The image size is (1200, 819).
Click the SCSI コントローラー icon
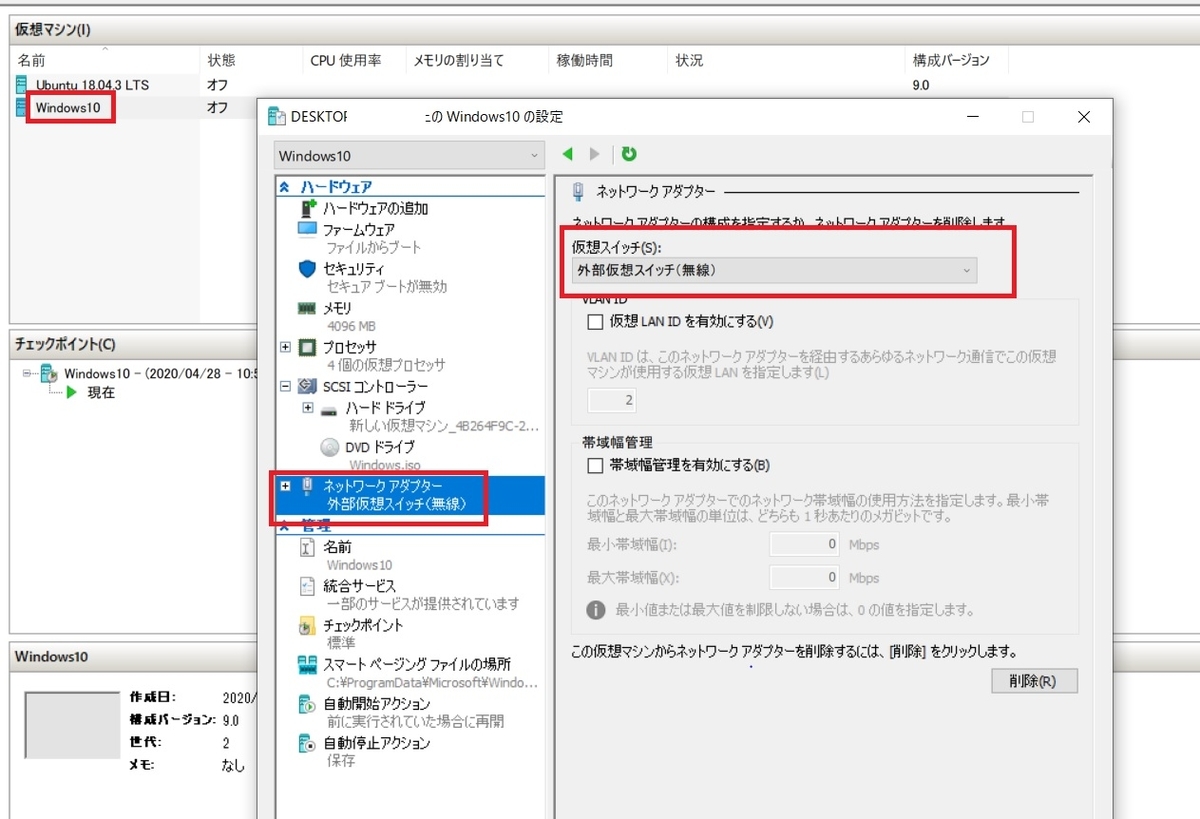click(307, 386)
